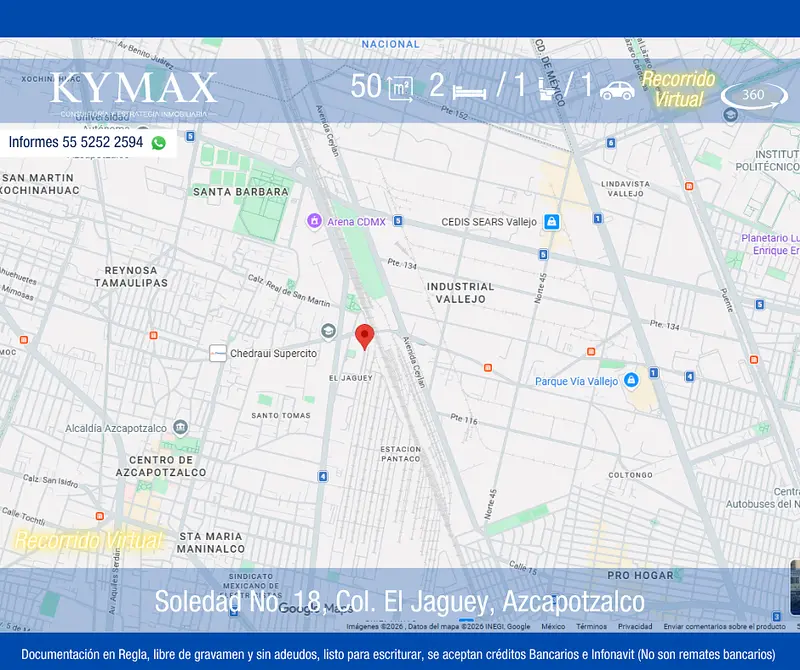Open the Arena CDMX purple marker icon
The width and height of the screenshot is (800, 670).
(x=314, y=221)
